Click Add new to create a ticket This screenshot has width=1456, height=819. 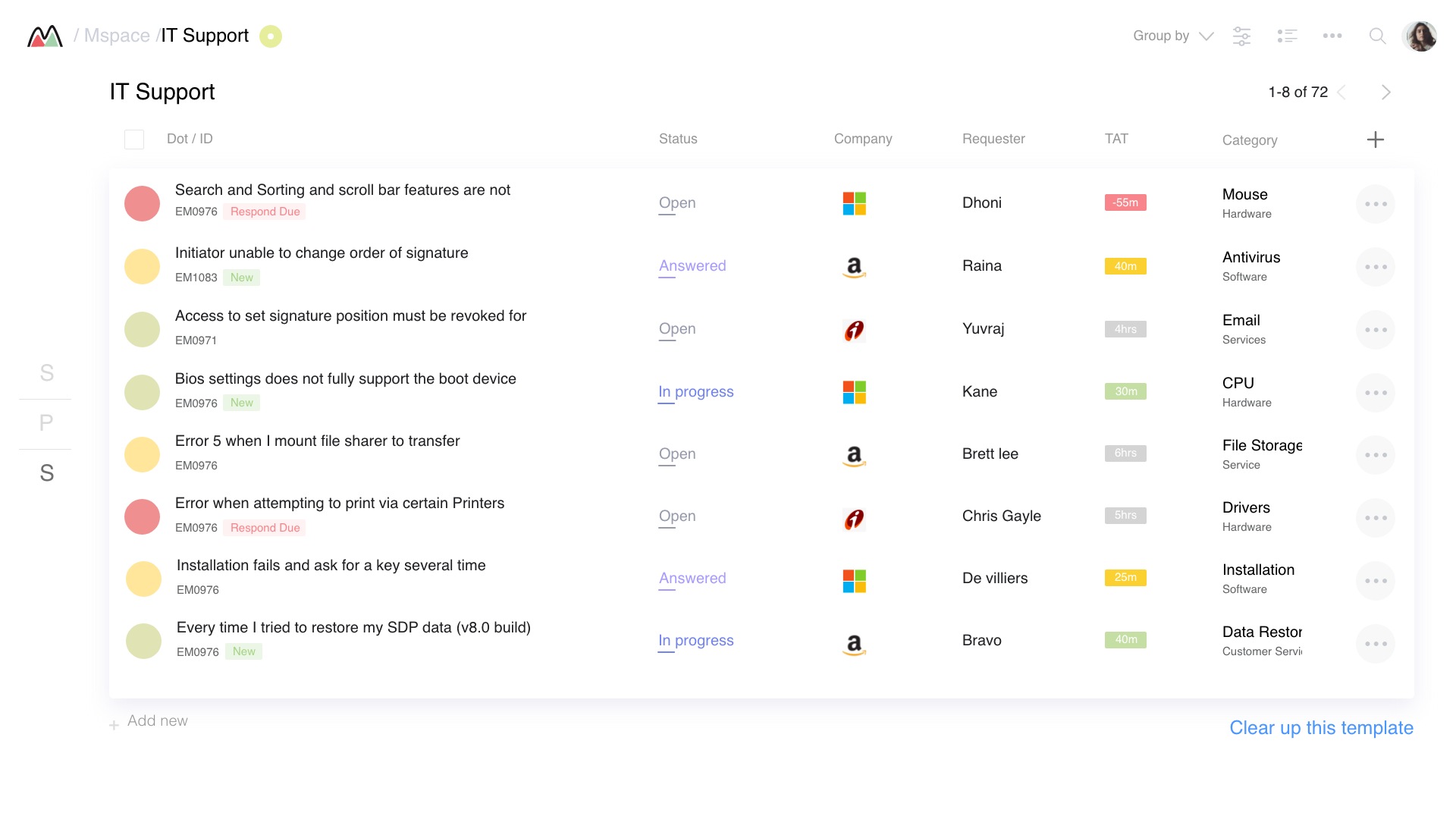pos(149,721)
